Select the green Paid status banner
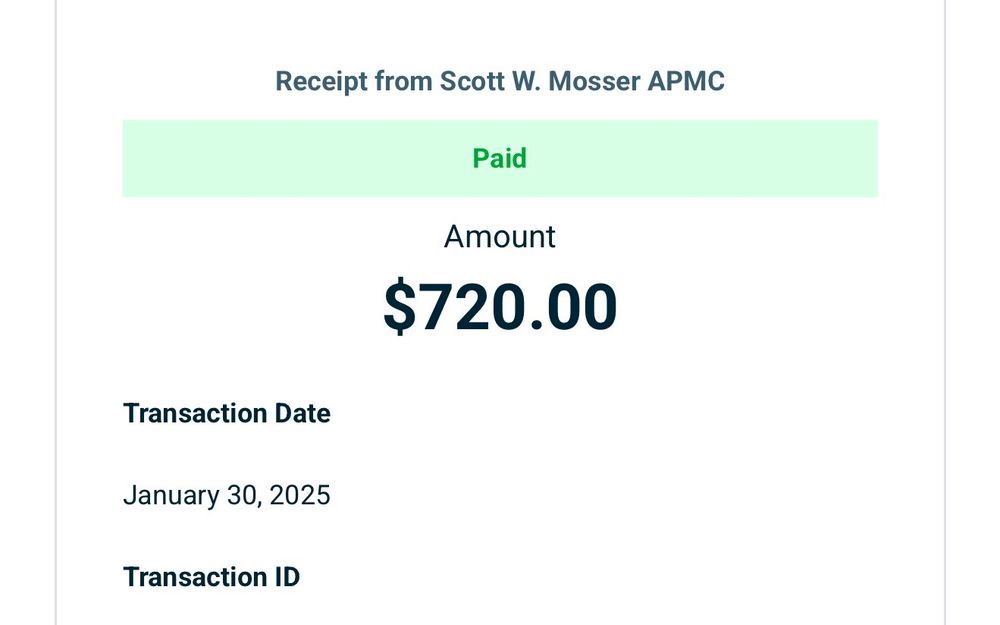Viewport: 1000px width, 625px height. 500,158
